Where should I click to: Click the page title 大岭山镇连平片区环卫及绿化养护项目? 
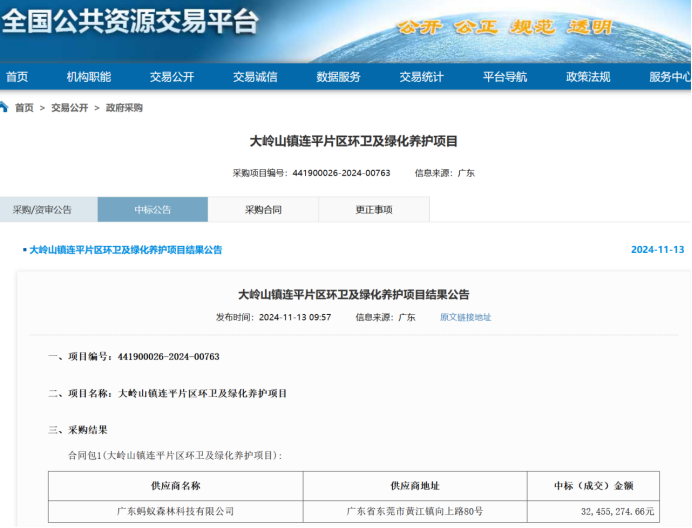point(354,141)
